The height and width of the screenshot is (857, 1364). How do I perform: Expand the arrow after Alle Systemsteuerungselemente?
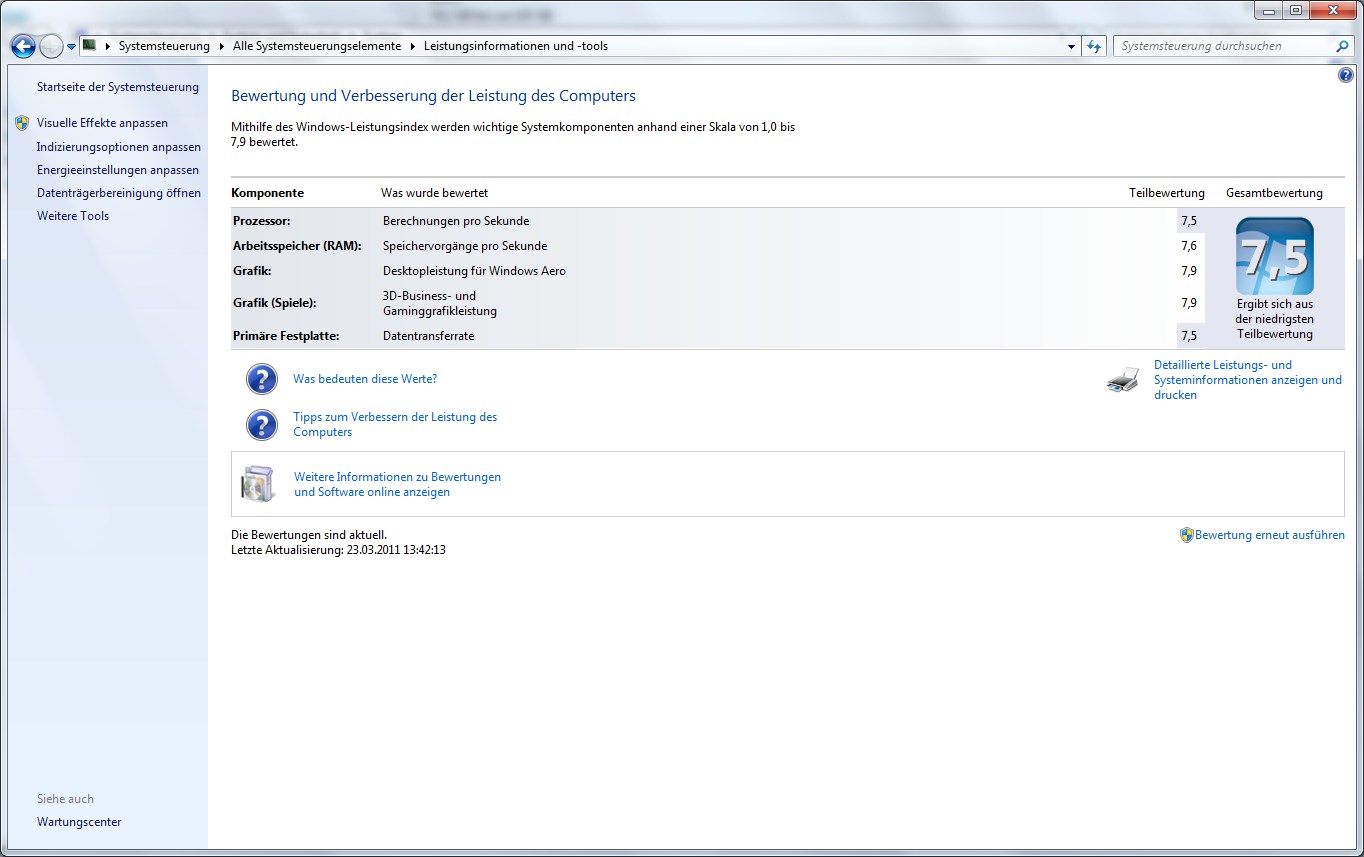(412, 46)
